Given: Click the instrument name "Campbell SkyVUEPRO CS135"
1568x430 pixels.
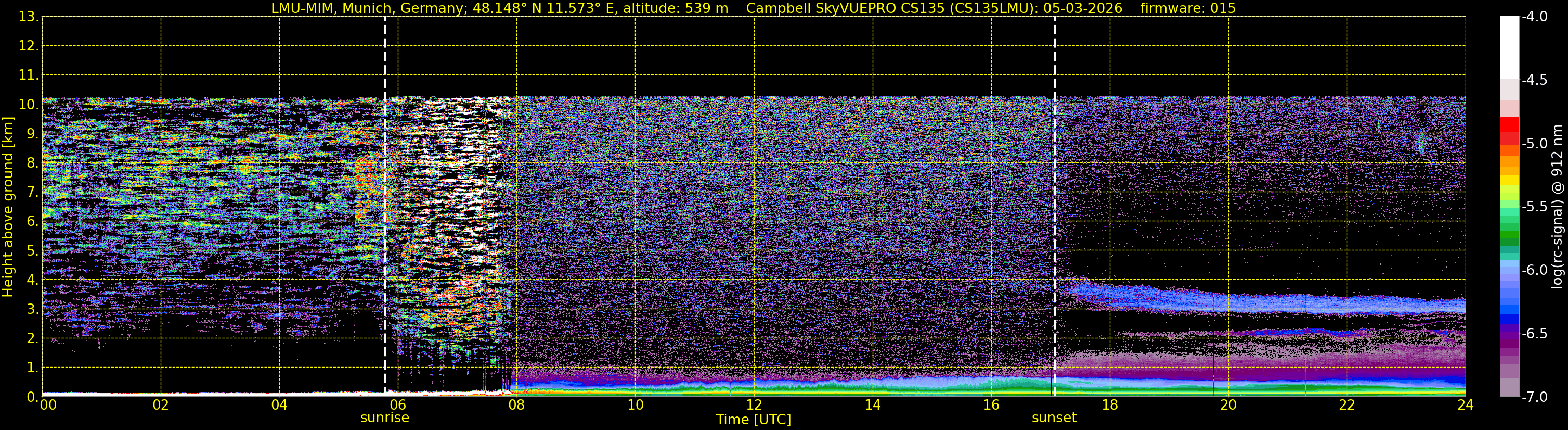Looking at the screenshot, I should (845, 8).
